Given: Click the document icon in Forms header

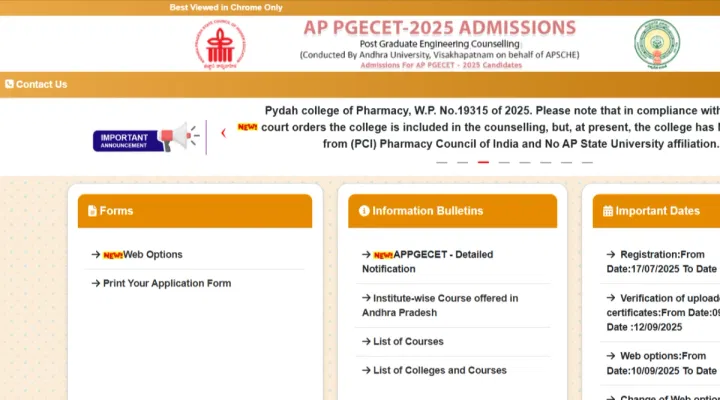Looking at the screenshot, I should coord(93,211).
